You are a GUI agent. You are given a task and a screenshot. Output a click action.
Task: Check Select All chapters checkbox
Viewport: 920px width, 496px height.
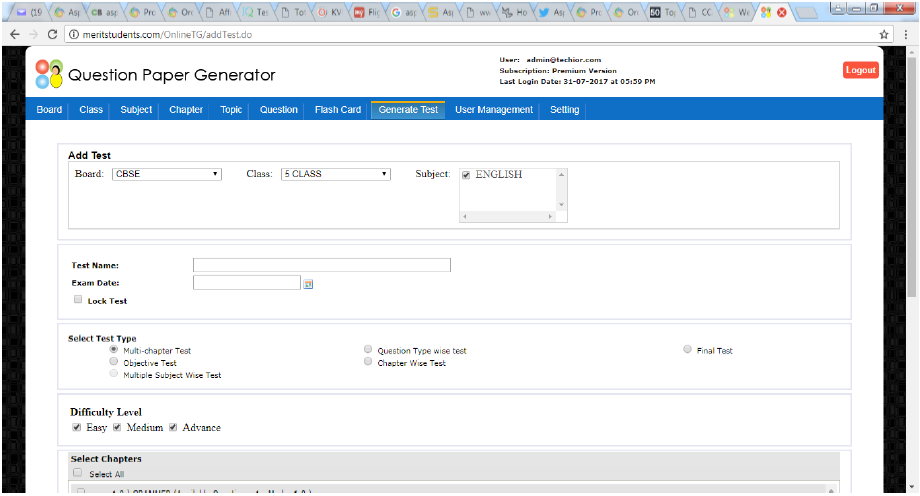tap(77, 473)
